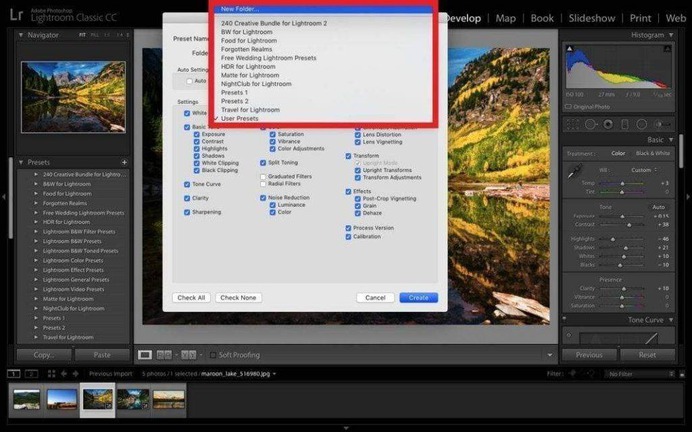This screenshot has height=432, width=692.
Task: Uncheck the Dehaze checkbox
Action: point(357,213)
